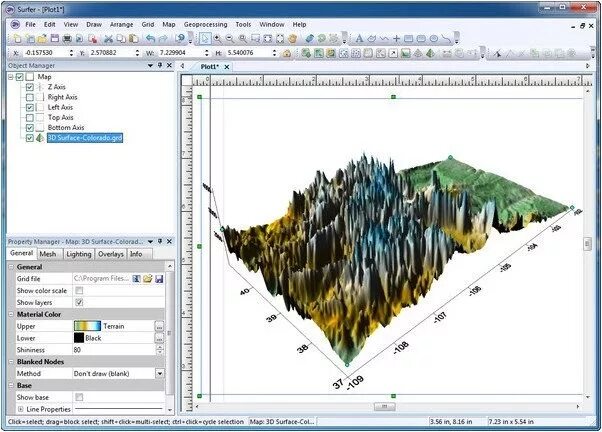Image resolution: width=602 pixels, height=432 pixels.
Task: Click the home icon beside H field
Action: pos(287,53)
